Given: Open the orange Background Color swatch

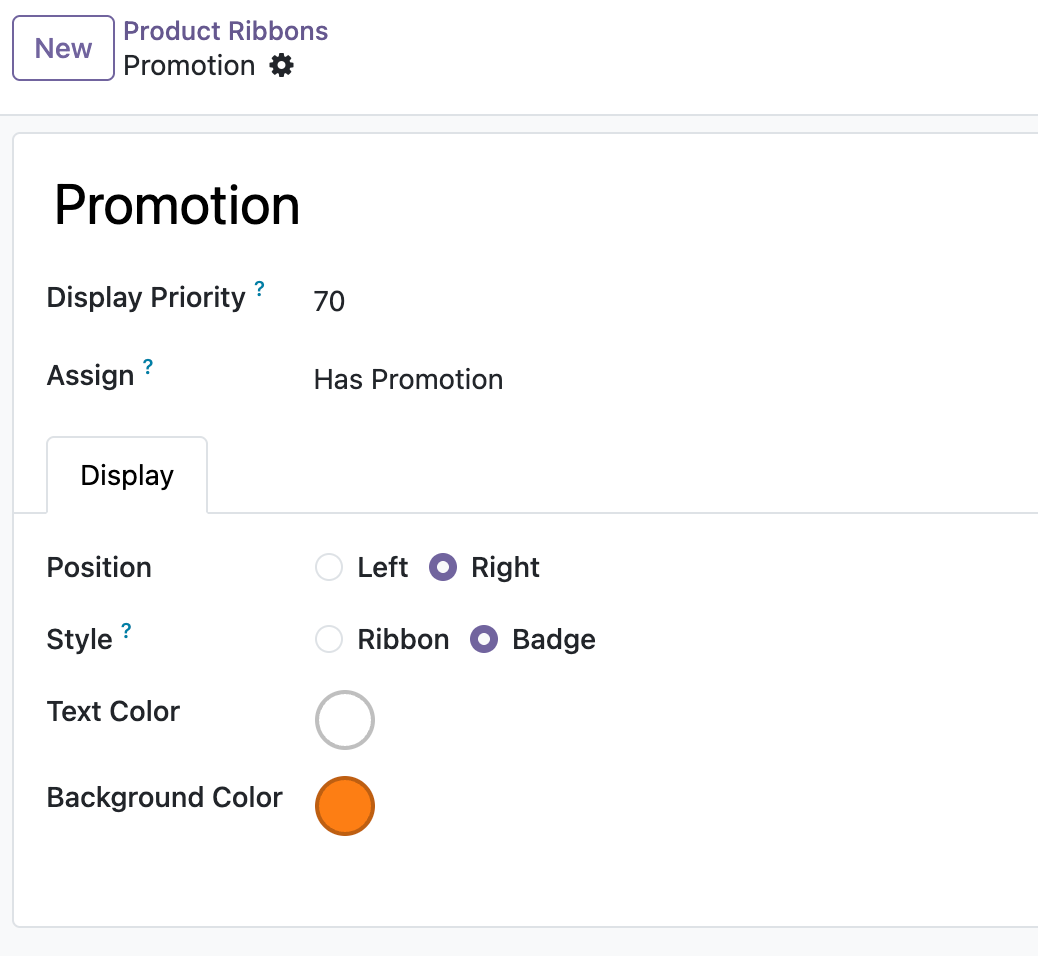Looking at the screenshot, I should point(345,806).
